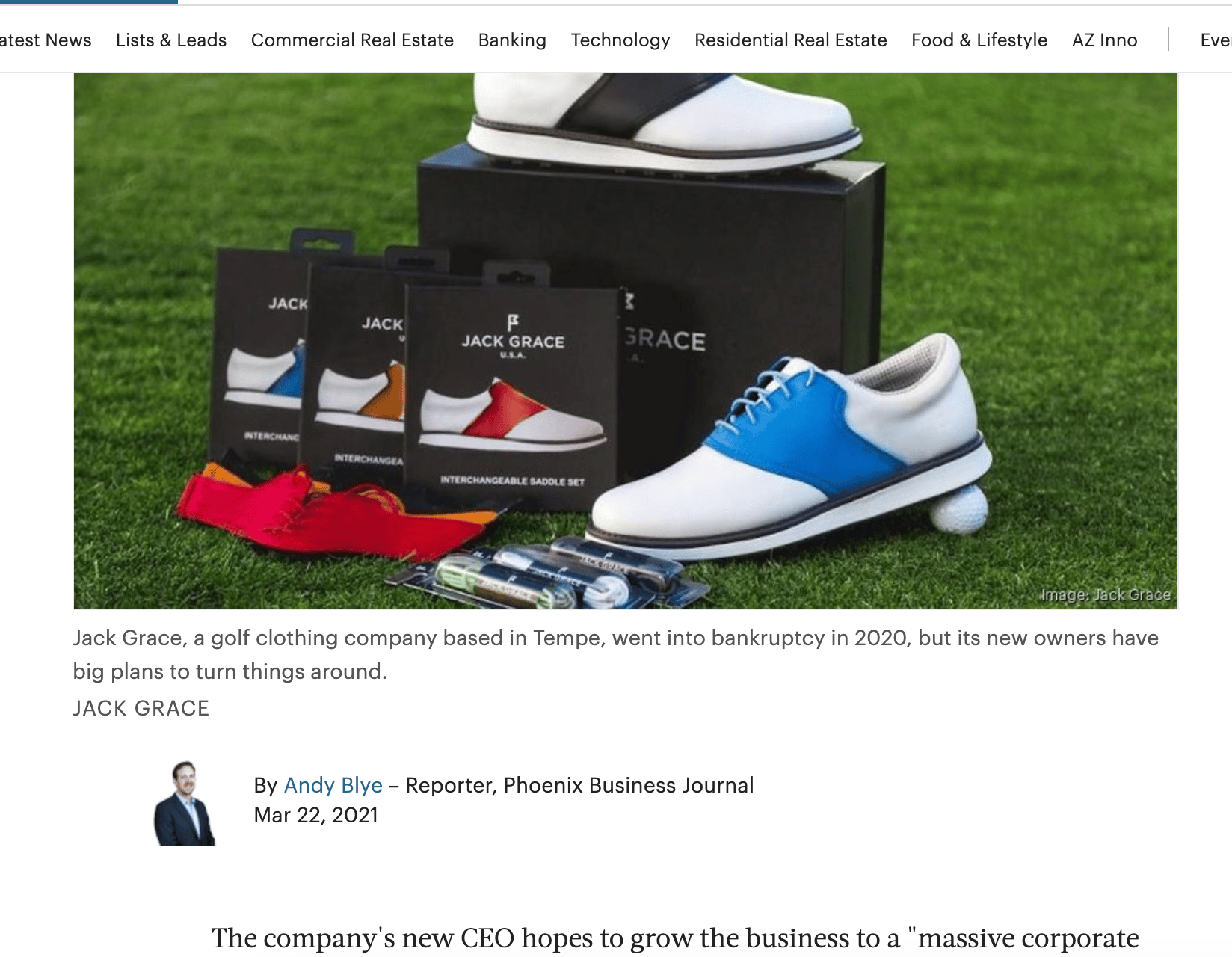Select the Banking navigation item
Screen dimensions: 1232x957
(512, 40)
